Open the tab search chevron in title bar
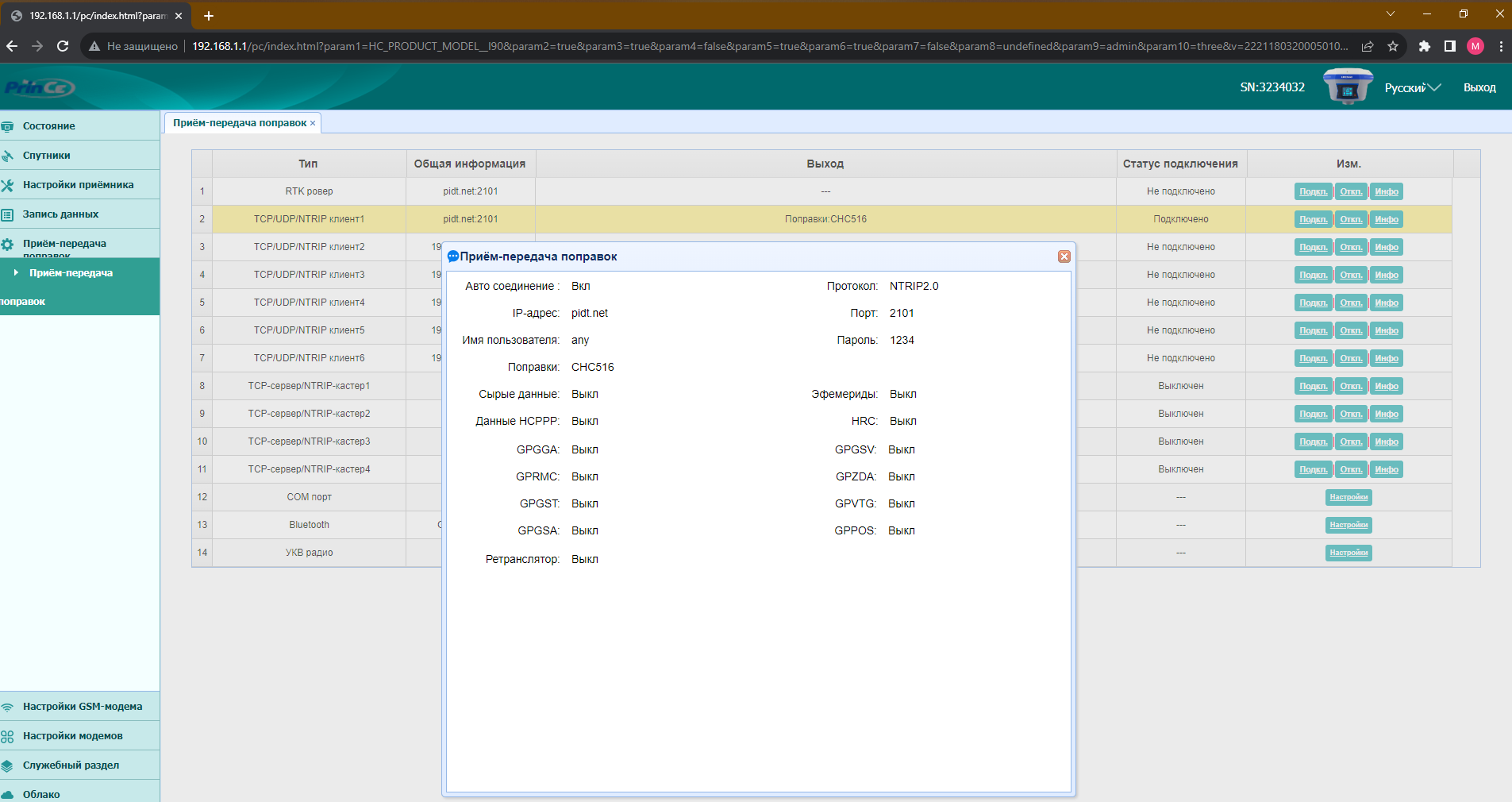The height and width of the screenshot is (802, 1512). [x=1390, y=13]
